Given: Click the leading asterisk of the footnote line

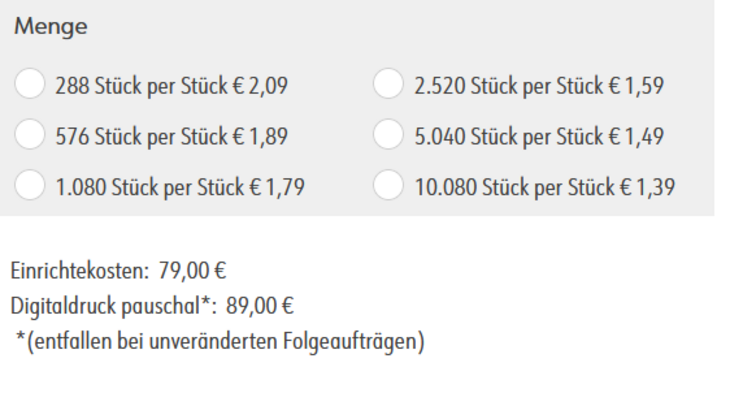Looking at the screenshot, I should tap(20, 338).
